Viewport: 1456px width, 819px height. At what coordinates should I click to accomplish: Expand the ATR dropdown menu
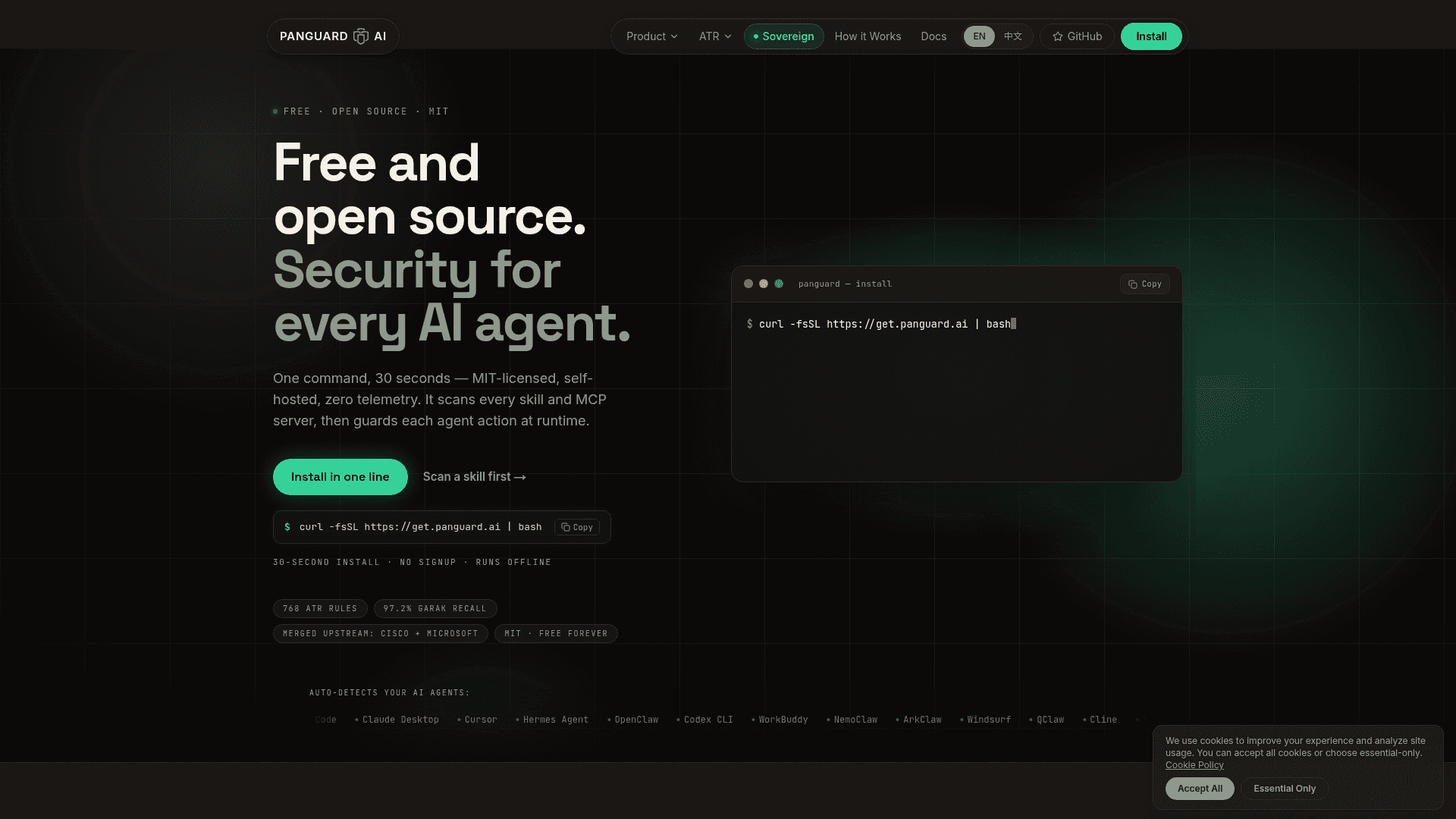coord(715,36)
